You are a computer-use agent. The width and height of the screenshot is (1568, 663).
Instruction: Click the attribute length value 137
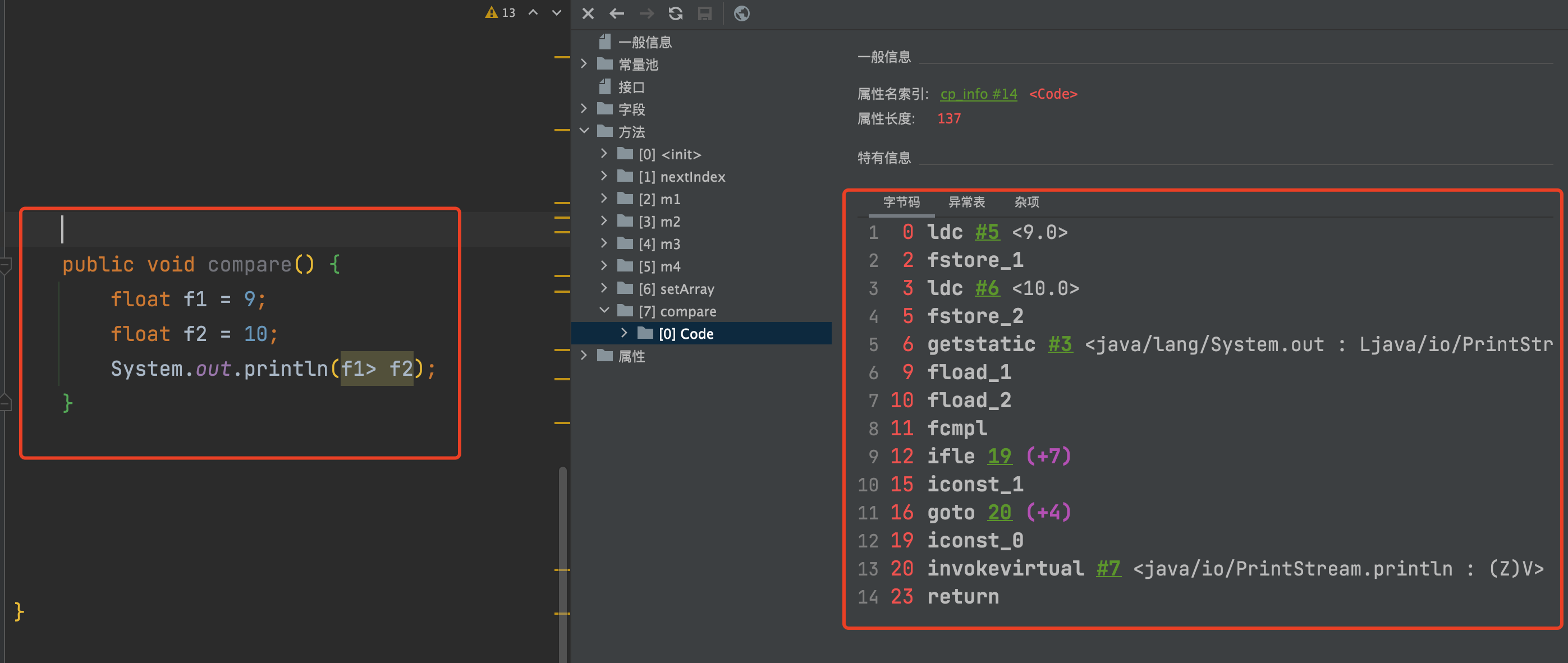(x=949, y=118)
